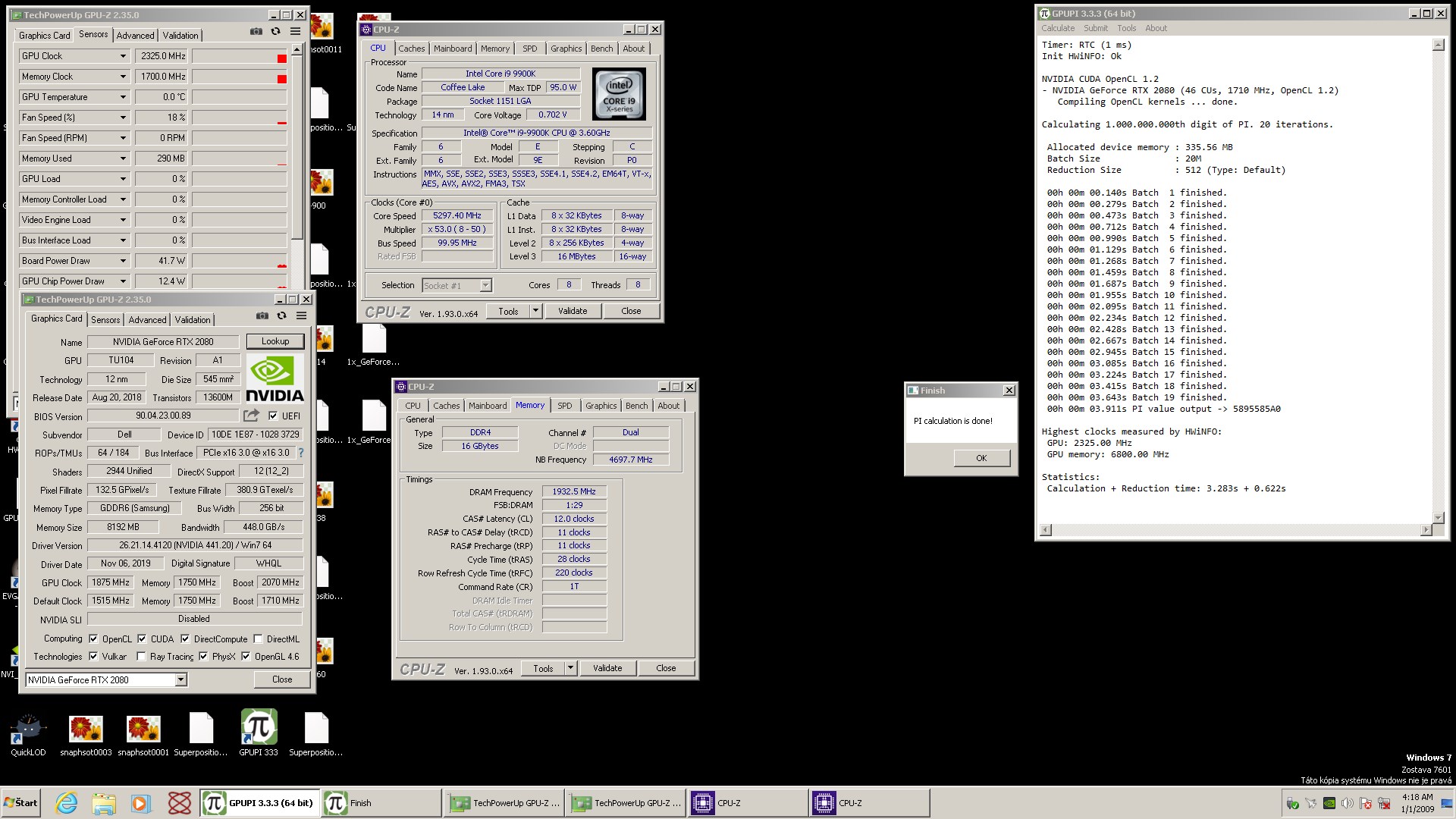Click the GPU Clock sensor graph bar
Image resolution: width=1456 pixels, height=819 pixels.
[x=240, y=56]
